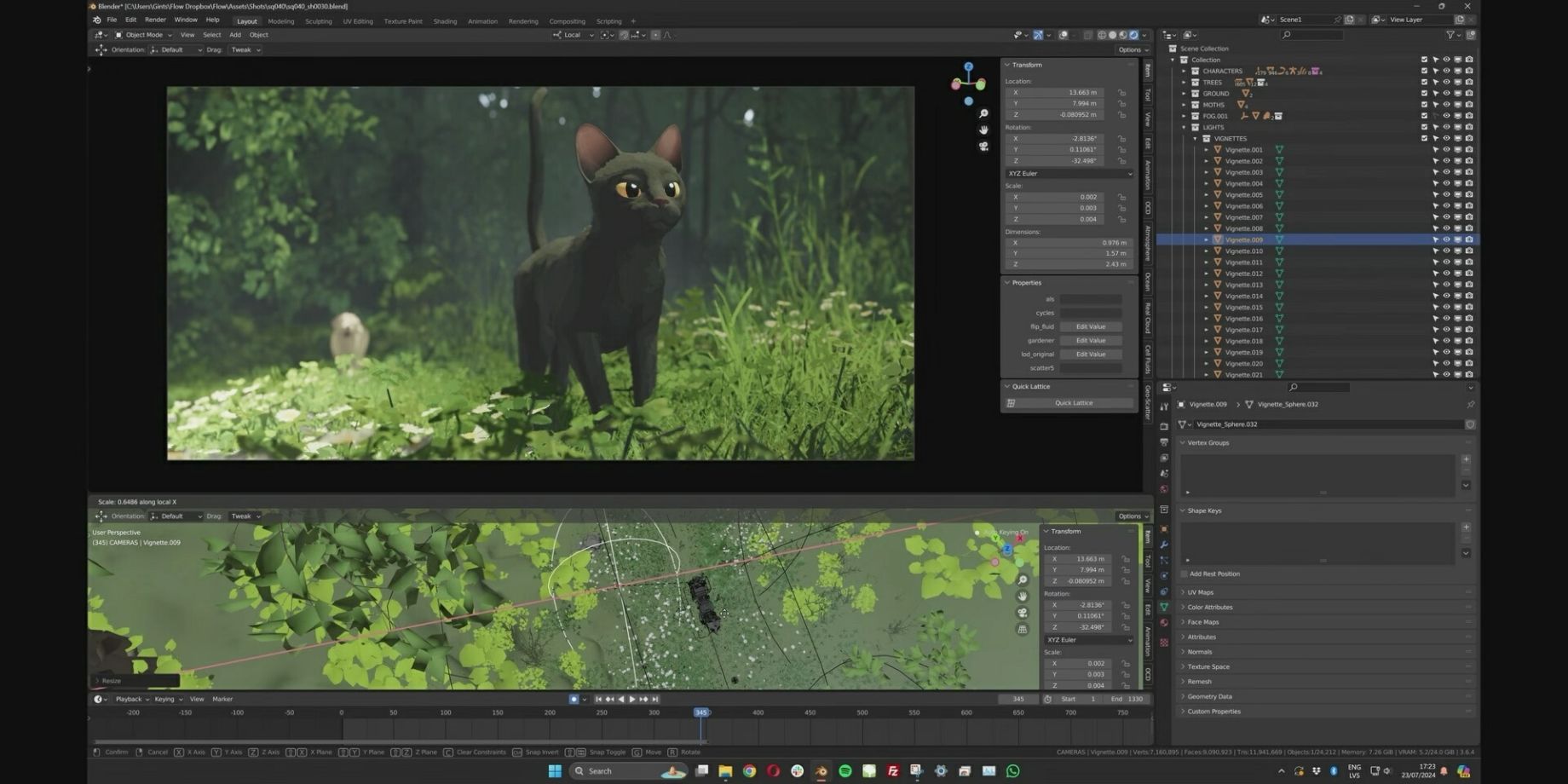Screen dimensions: 1568x784
Task: Toggle viewport overlays button
Action: click(x=1064, y=35)
